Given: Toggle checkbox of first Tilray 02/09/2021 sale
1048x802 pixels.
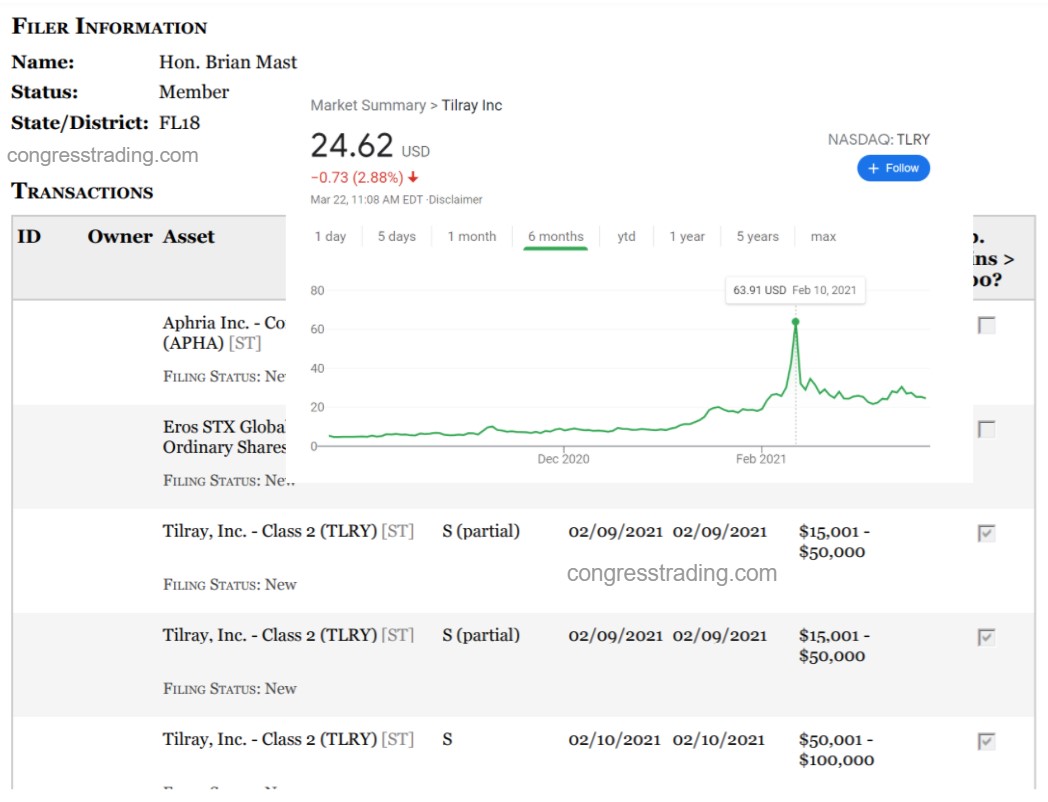Looking at the screenshot, I should tap(987, 533).
